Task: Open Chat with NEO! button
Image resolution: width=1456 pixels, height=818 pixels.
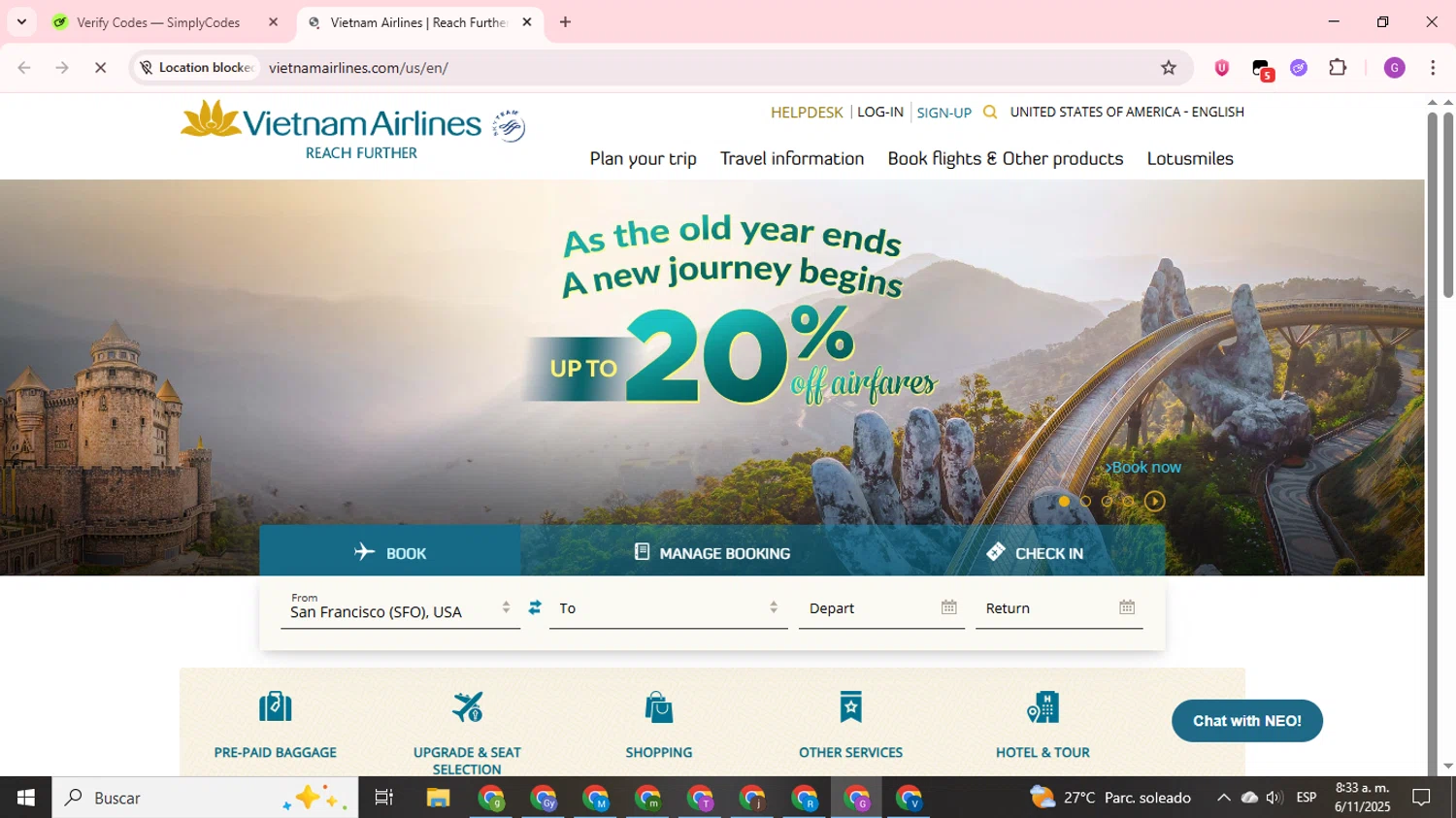Action: [1247, 721]
